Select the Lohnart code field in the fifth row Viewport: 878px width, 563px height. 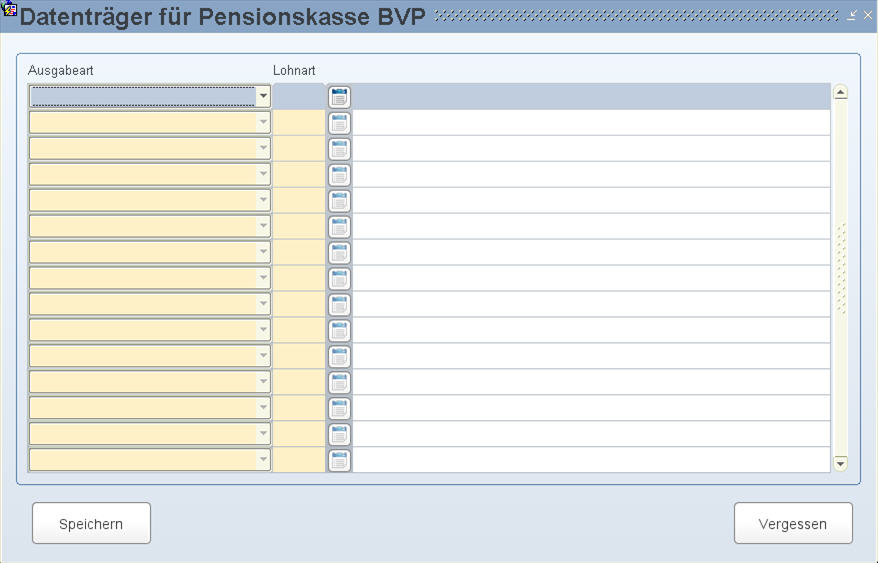pyautogui.click(x=299, y=201)
